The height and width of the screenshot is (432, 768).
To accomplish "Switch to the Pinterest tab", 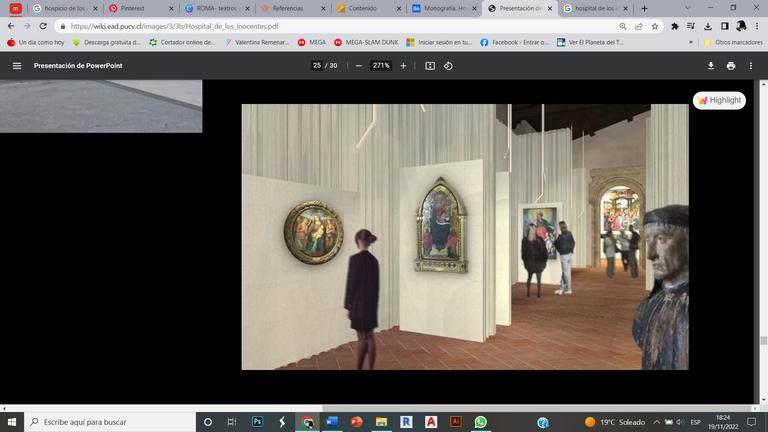I will click(142, 8).
